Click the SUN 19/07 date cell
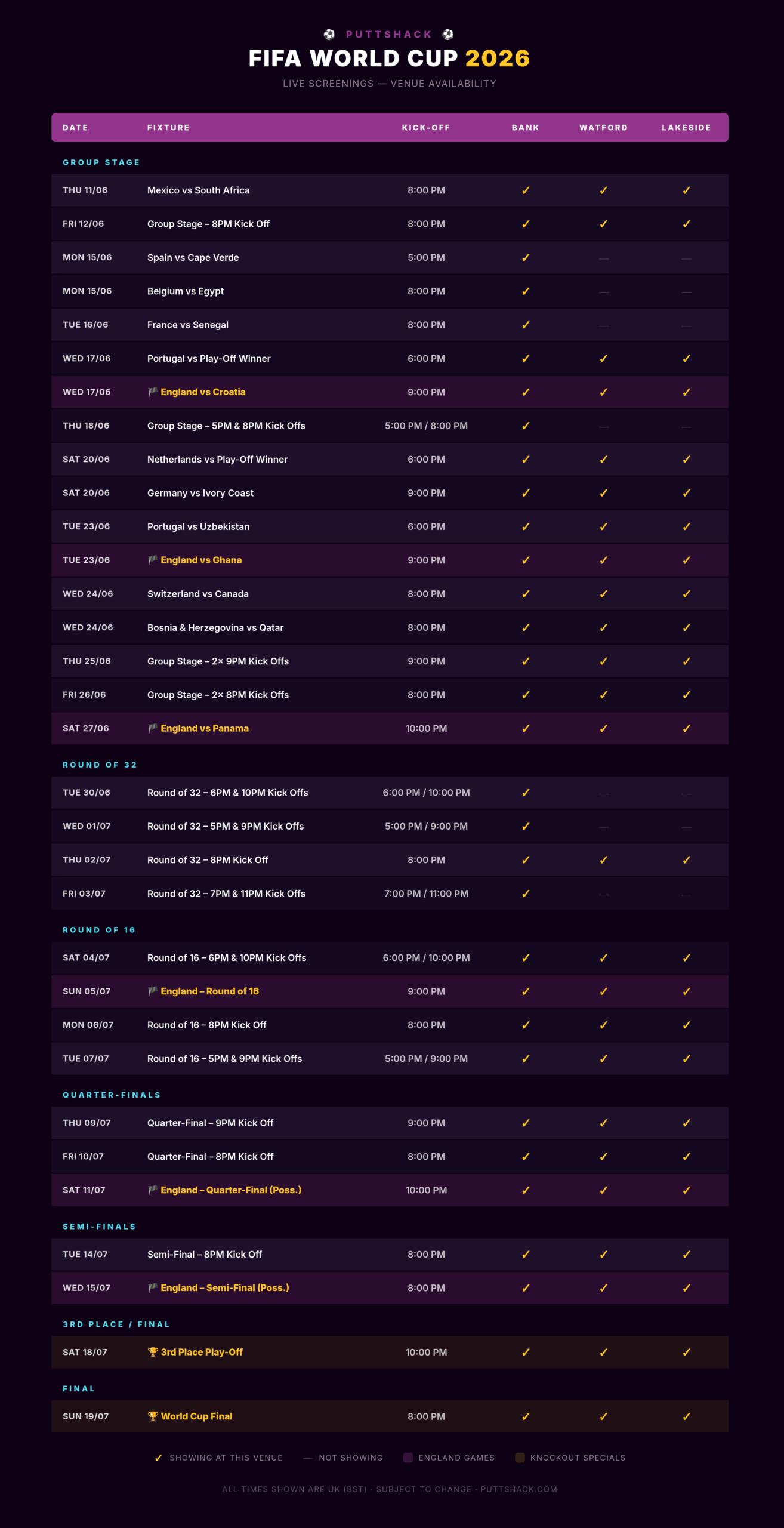784x1528 pixels. tap(86, 1416)
